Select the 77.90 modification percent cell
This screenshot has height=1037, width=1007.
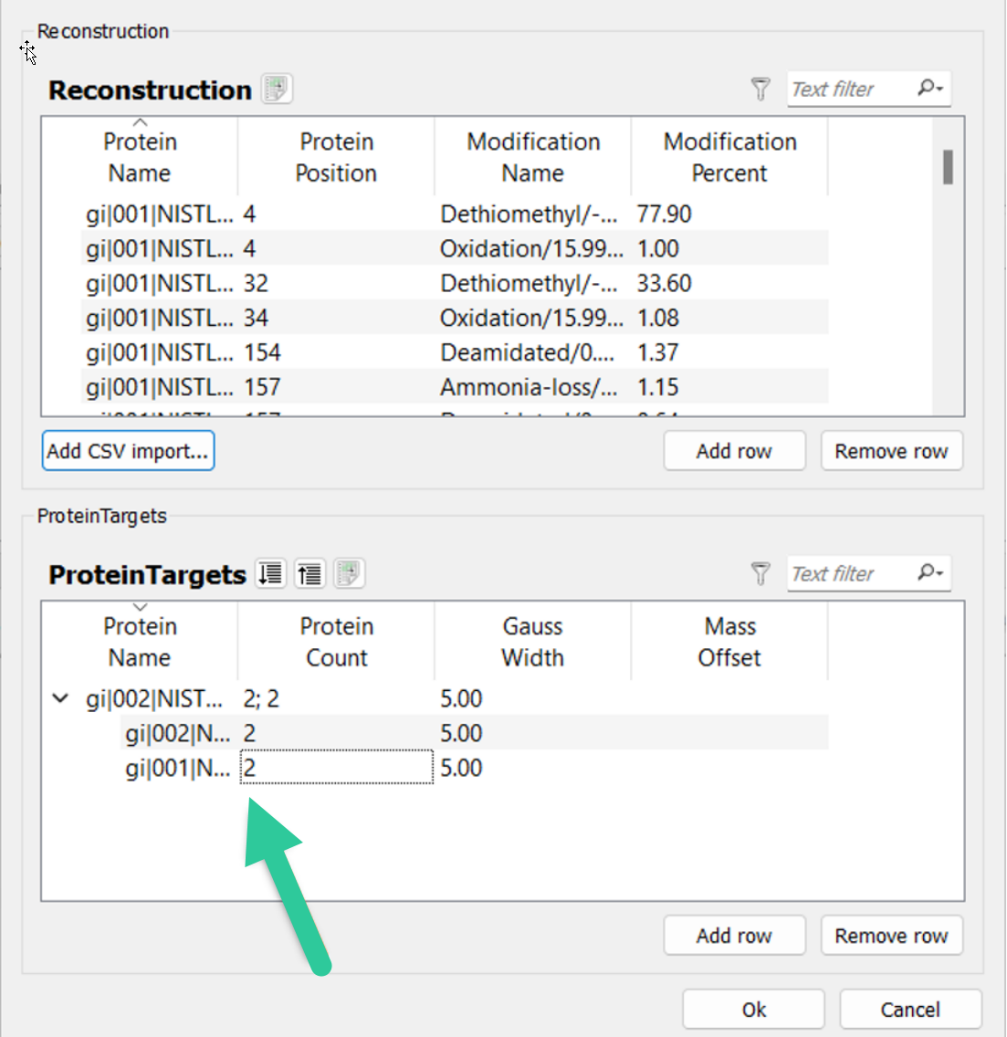tap(729, 214)
